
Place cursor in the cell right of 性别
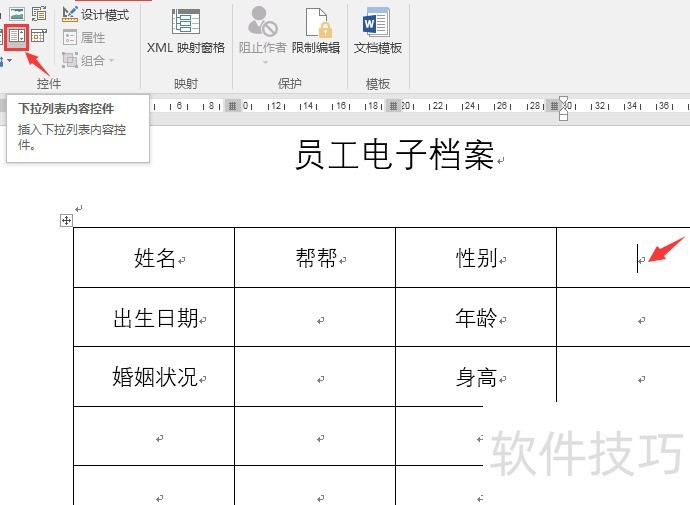pos(623,258)
